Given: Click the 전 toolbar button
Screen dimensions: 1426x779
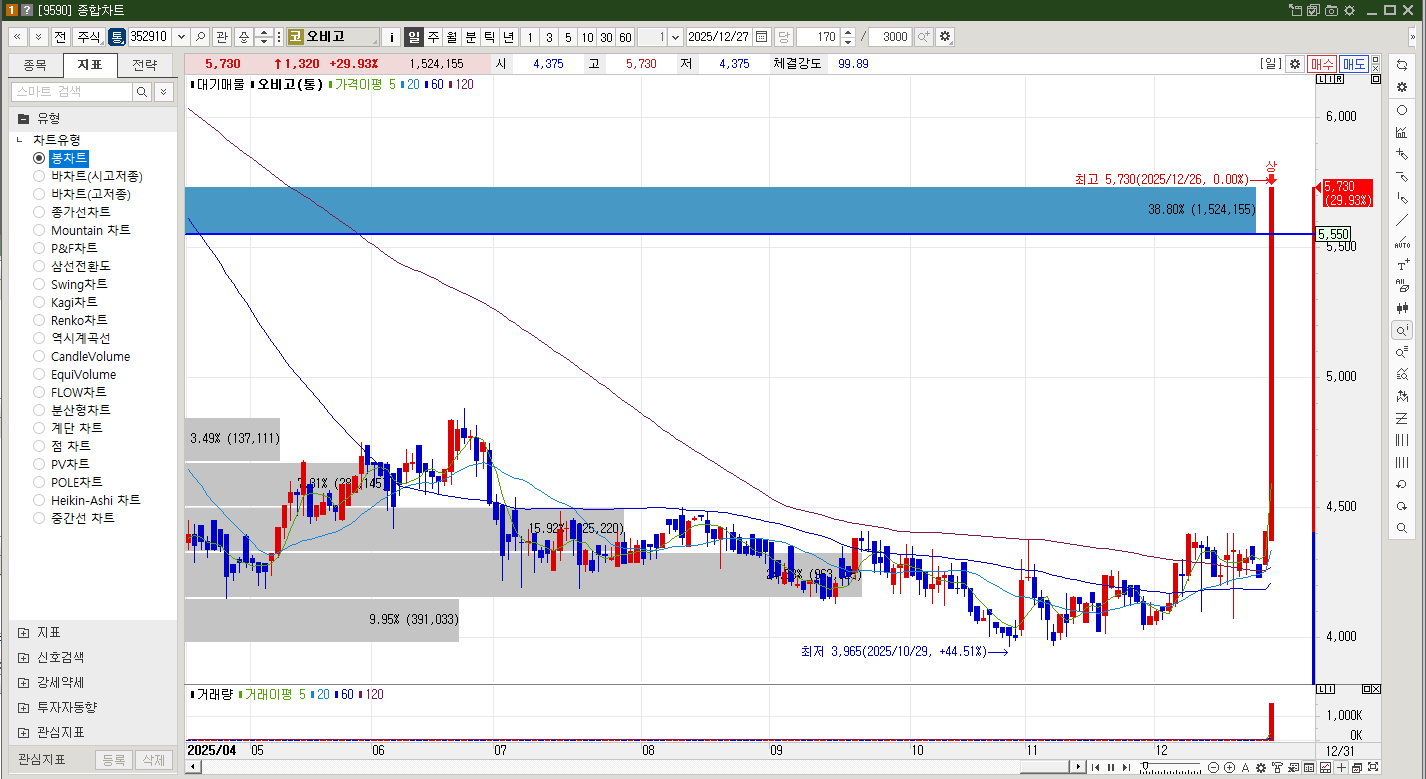Looking at the screenshot, I should pos(60,37).
